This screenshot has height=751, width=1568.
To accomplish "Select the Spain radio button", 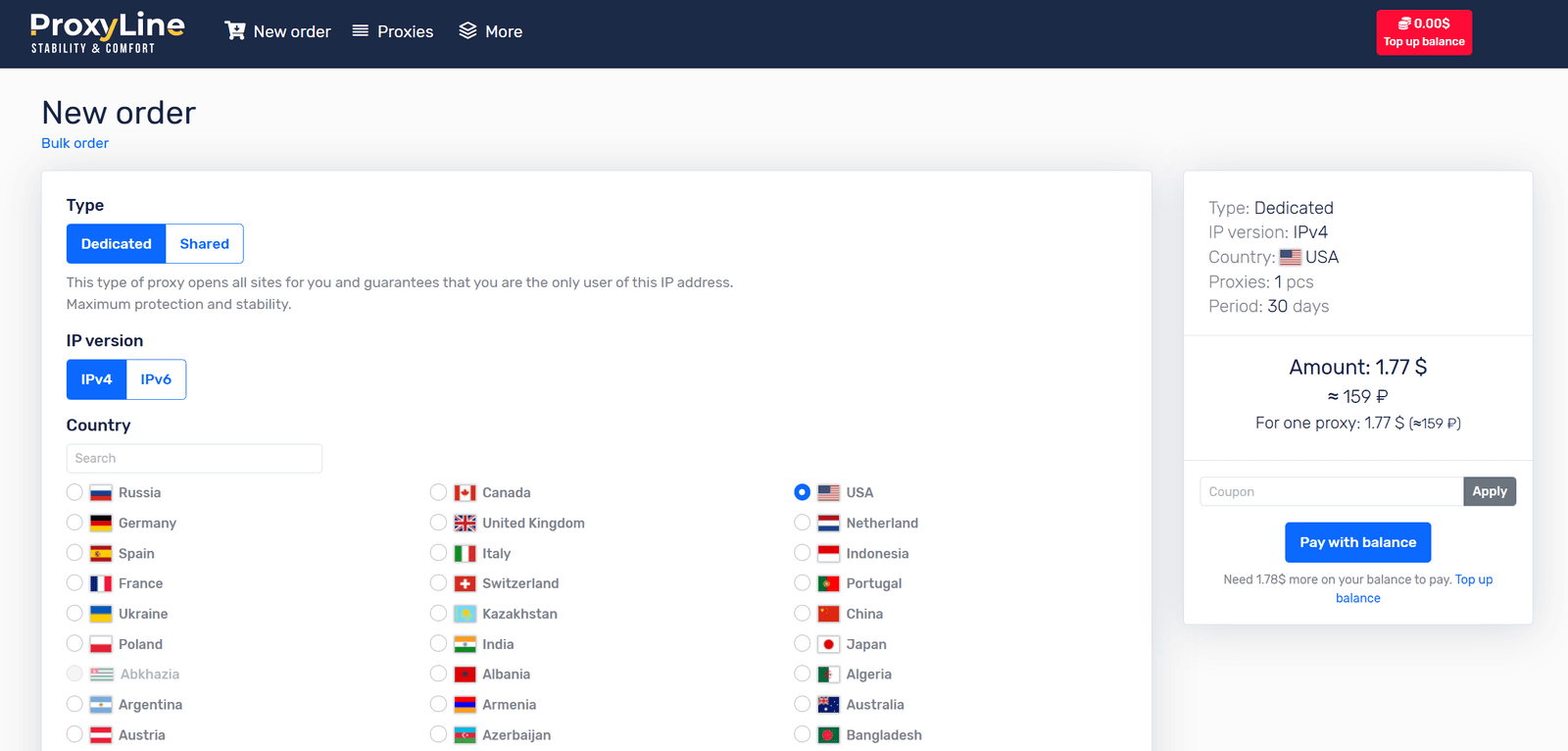I will [x=74, y=553].
